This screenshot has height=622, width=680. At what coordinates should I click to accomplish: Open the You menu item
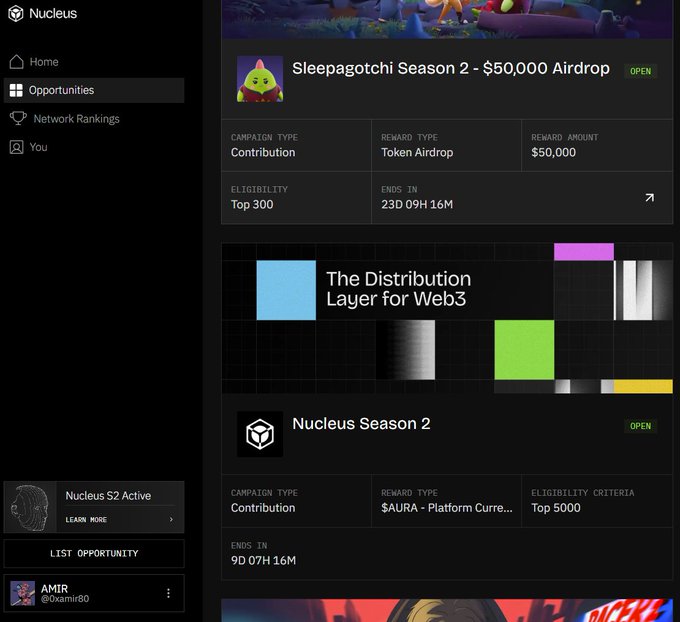pos(94,147)
